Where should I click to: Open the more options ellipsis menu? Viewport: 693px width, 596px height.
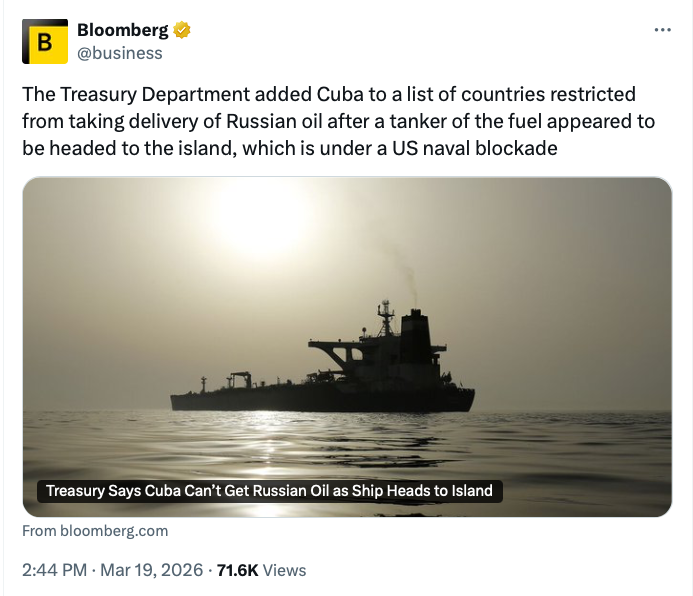[662, 30]
